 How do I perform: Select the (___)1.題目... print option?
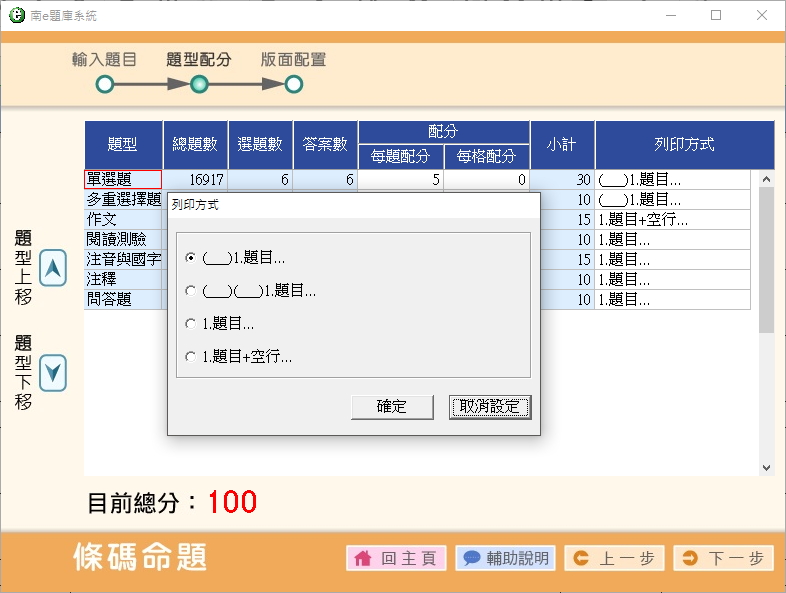190,258
